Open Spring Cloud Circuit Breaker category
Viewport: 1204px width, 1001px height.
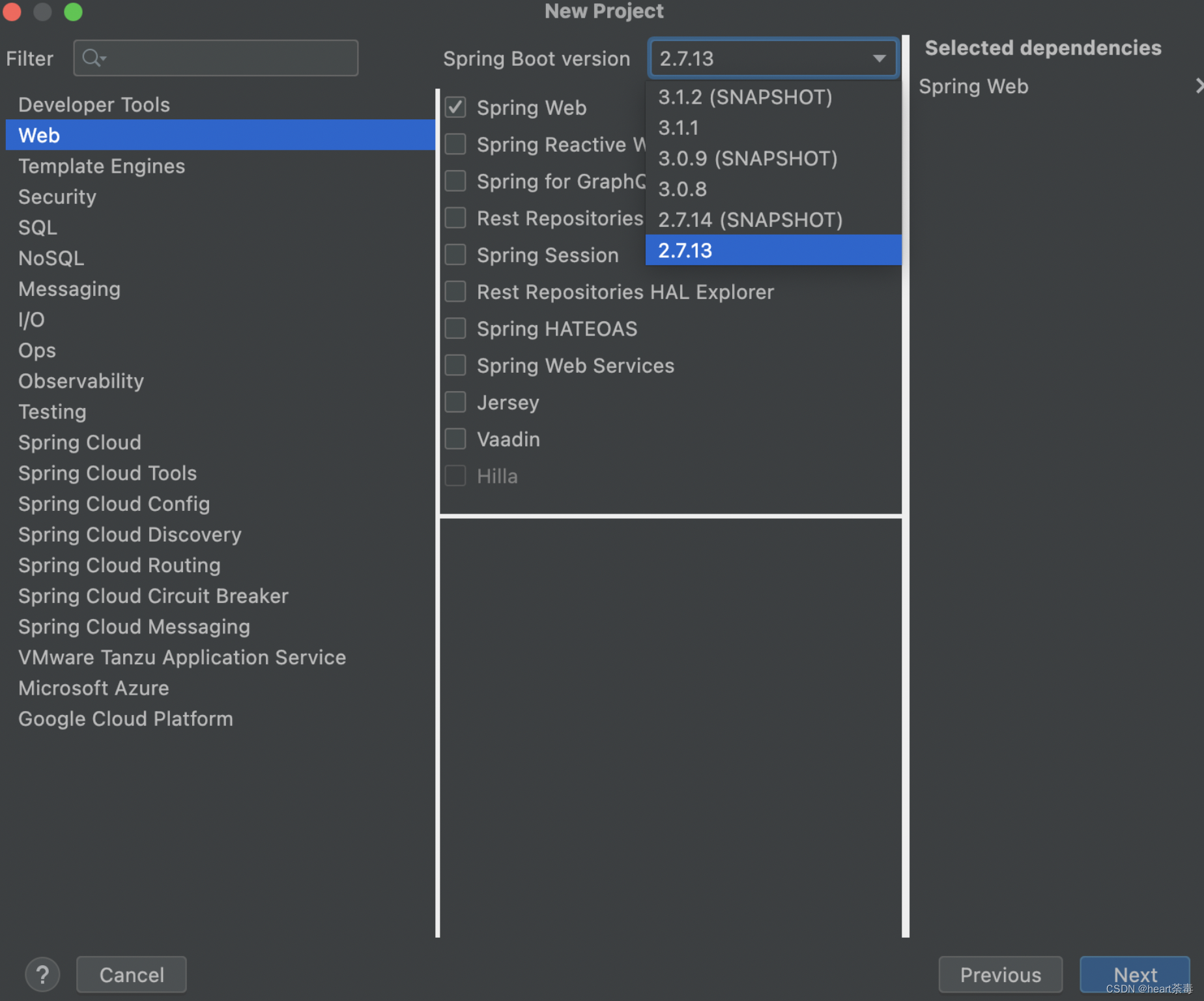(220, 596)
